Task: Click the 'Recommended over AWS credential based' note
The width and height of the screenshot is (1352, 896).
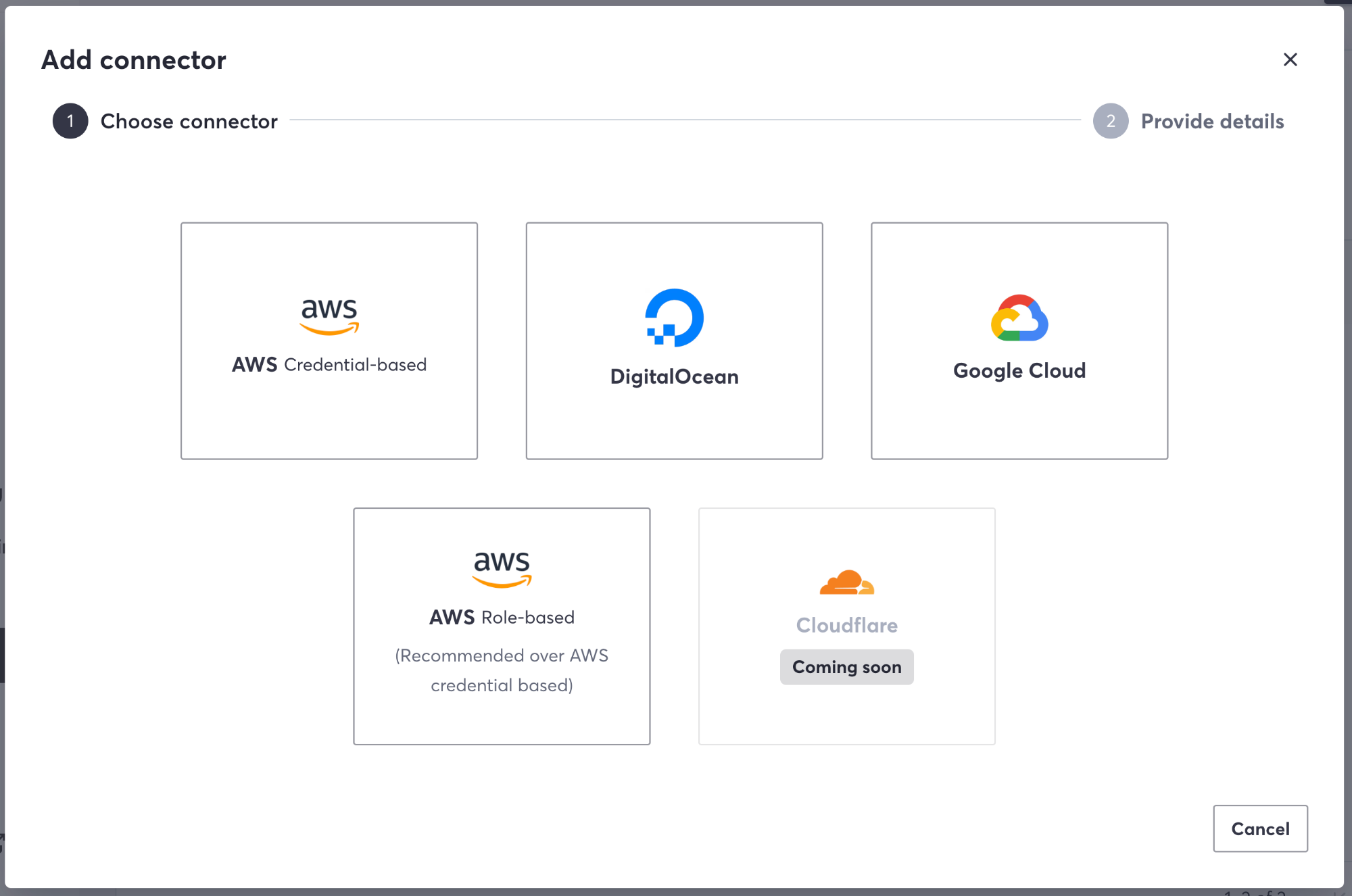Action: coord(502,670)
